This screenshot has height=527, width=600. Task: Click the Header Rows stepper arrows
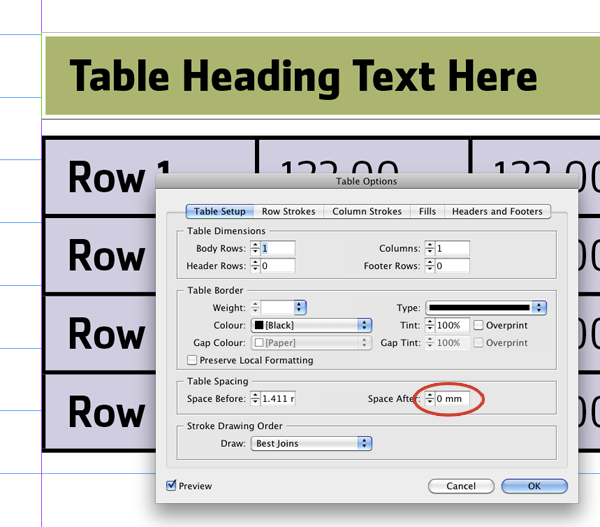[x=255, y=266]
